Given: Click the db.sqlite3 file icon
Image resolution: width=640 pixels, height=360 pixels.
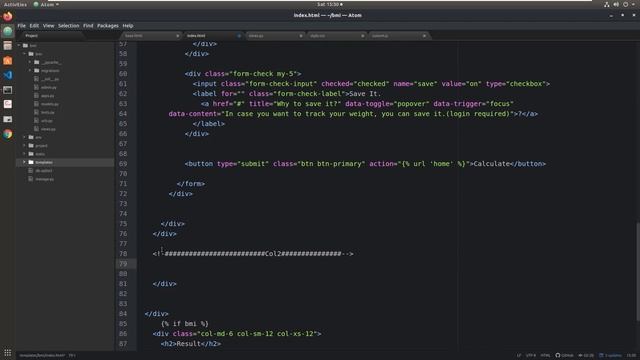Looking at the screenshot, I should coord(31,171).
